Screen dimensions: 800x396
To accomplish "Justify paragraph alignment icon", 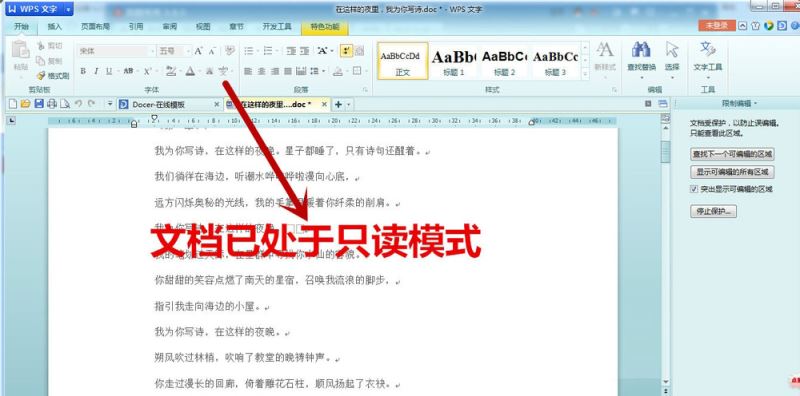I will point(288,71).
